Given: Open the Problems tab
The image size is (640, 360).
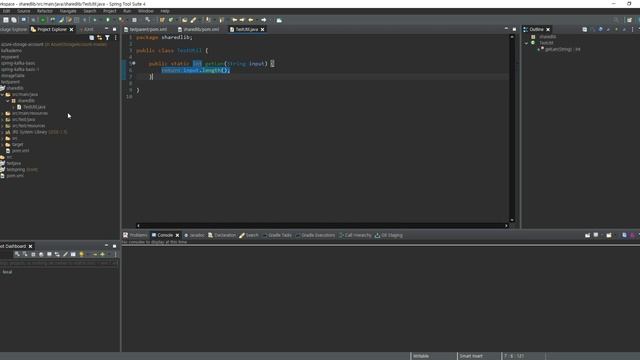Looking at the screenshot, I should click(135, 235).
